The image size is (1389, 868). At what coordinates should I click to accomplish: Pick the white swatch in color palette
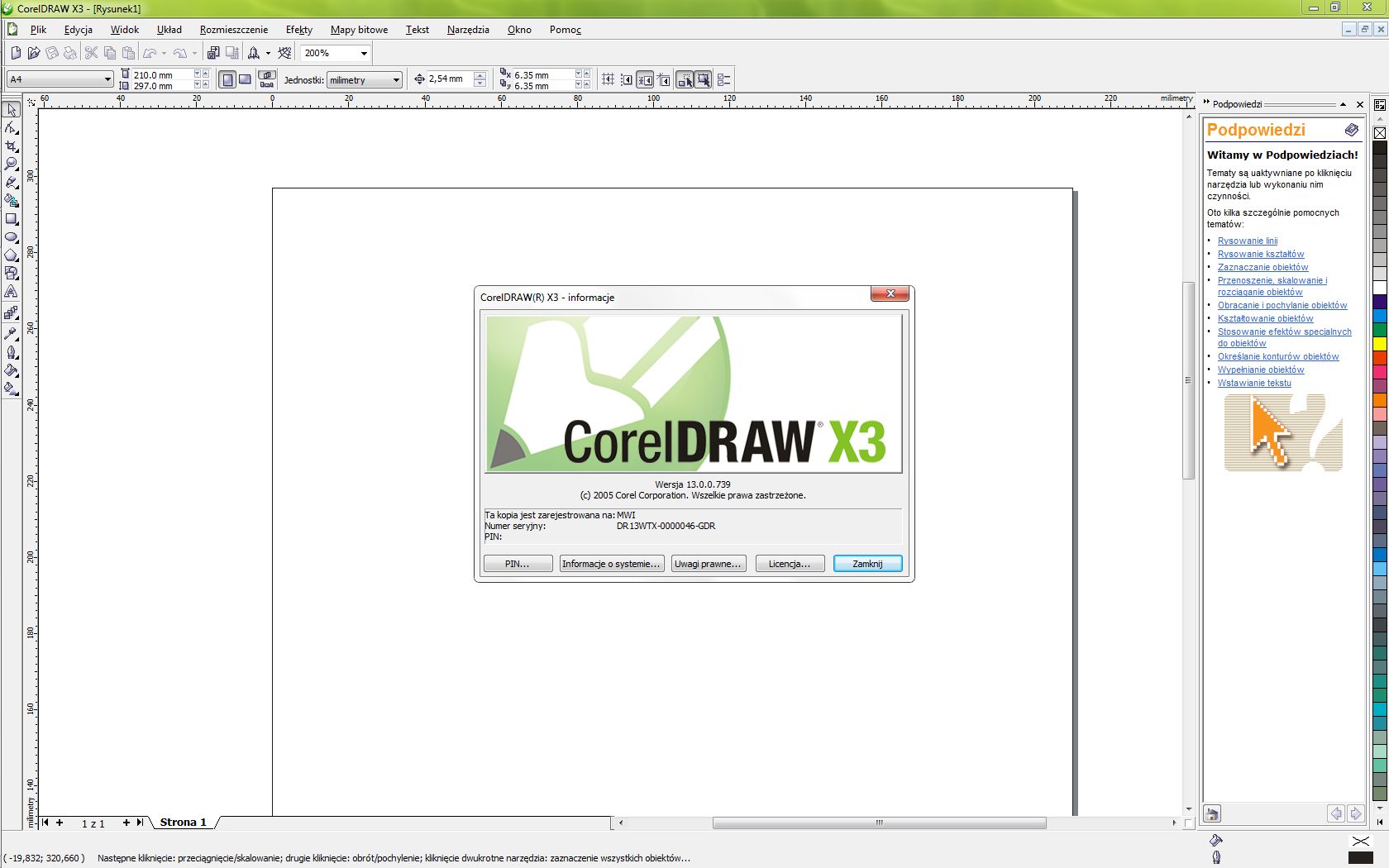[x=1380, y=287]
